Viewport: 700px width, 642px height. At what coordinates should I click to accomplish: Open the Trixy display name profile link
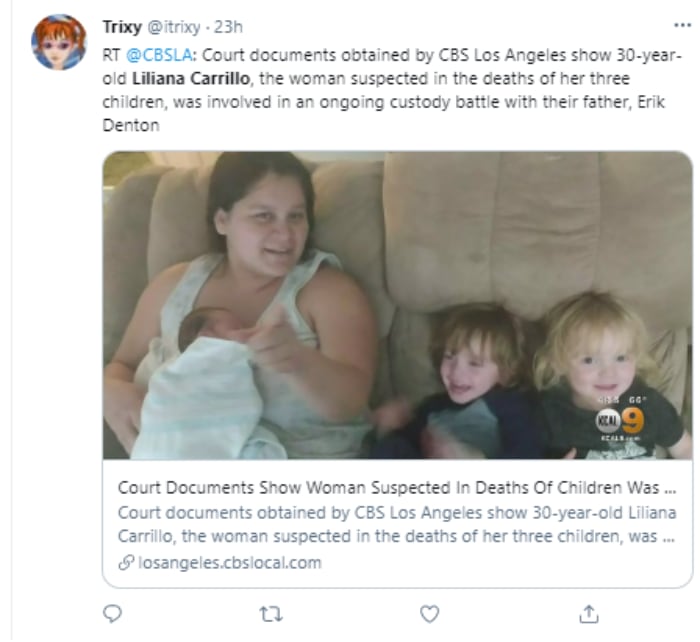click(x=122, y=26)
